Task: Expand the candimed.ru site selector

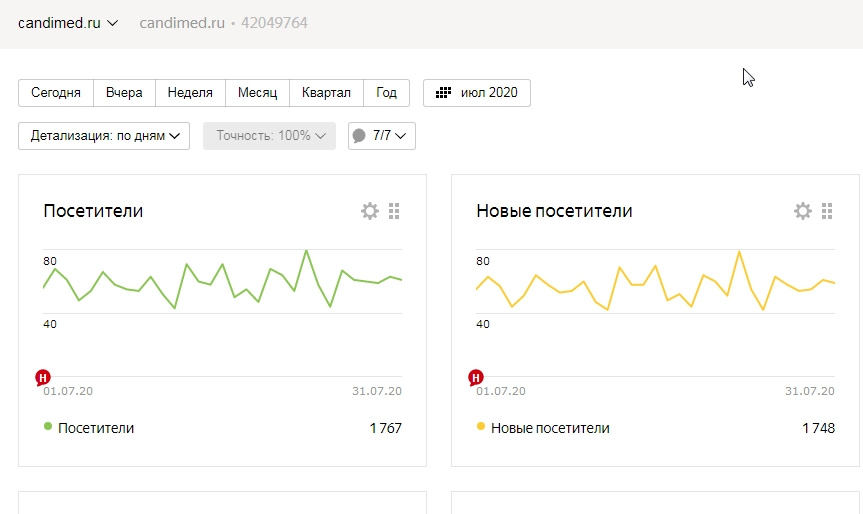Action: [x=68, y=23]
